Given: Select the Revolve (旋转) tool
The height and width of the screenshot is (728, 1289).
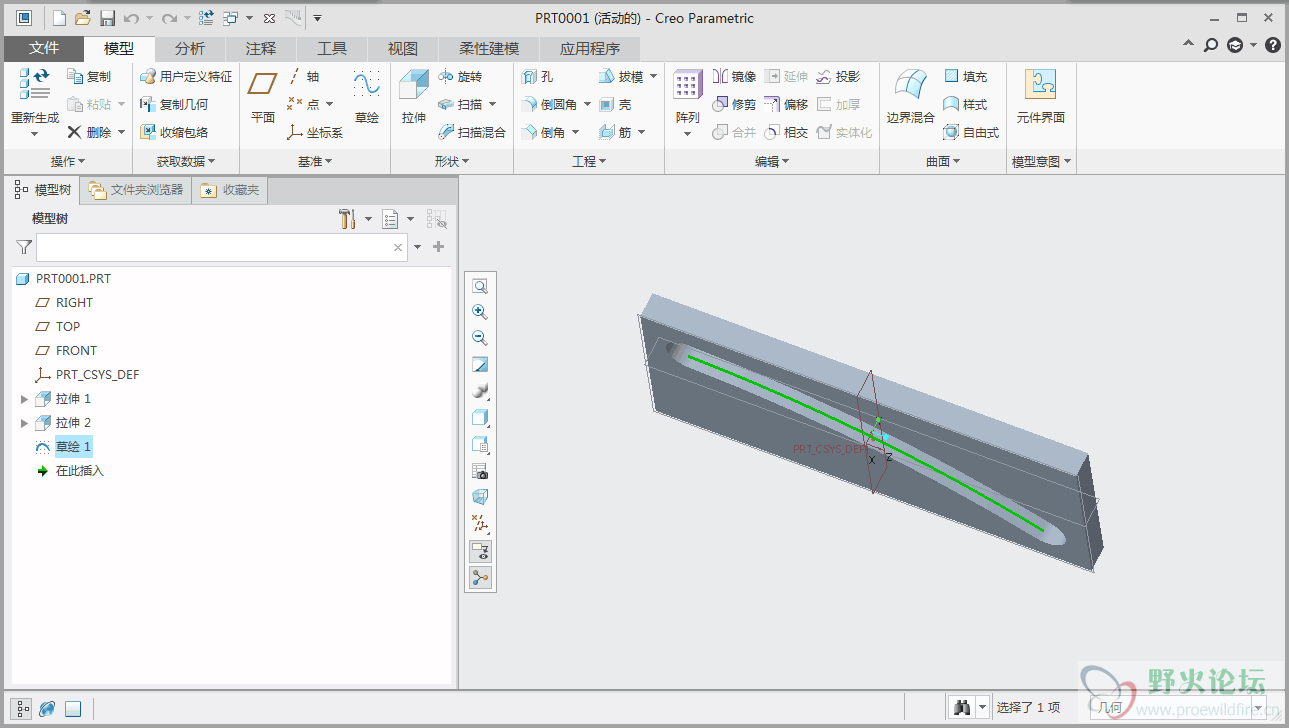Looking at the screenshot, I should [x=460, y=77].
